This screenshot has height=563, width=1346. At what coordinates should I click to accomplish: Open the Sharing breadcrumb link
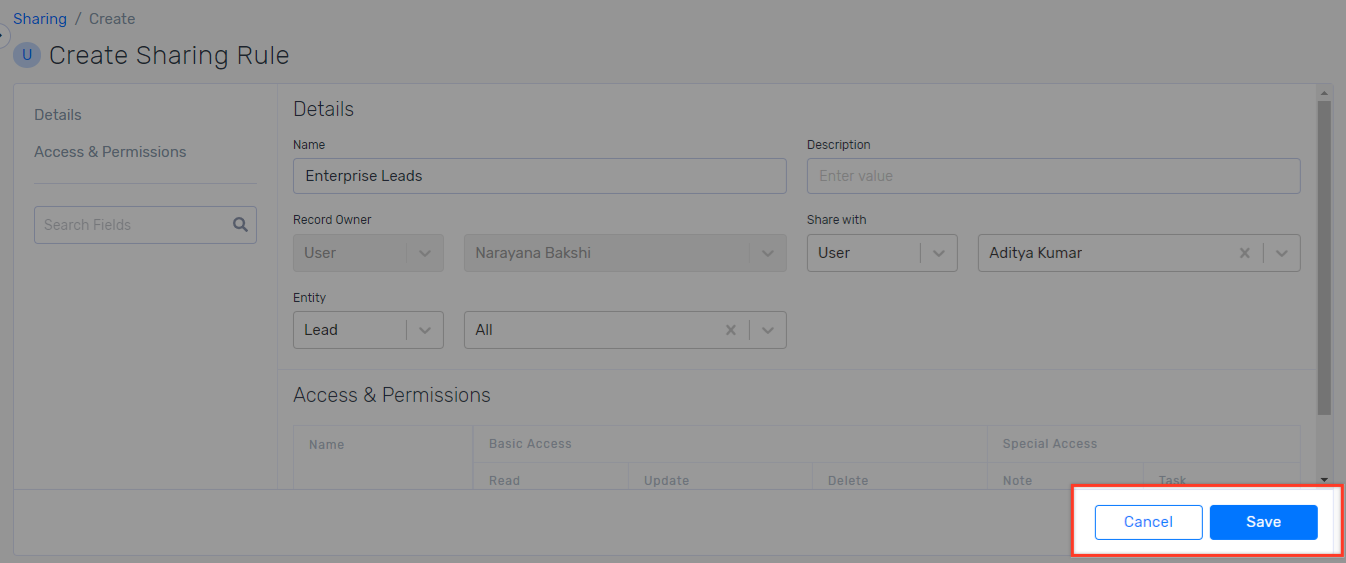40,19
